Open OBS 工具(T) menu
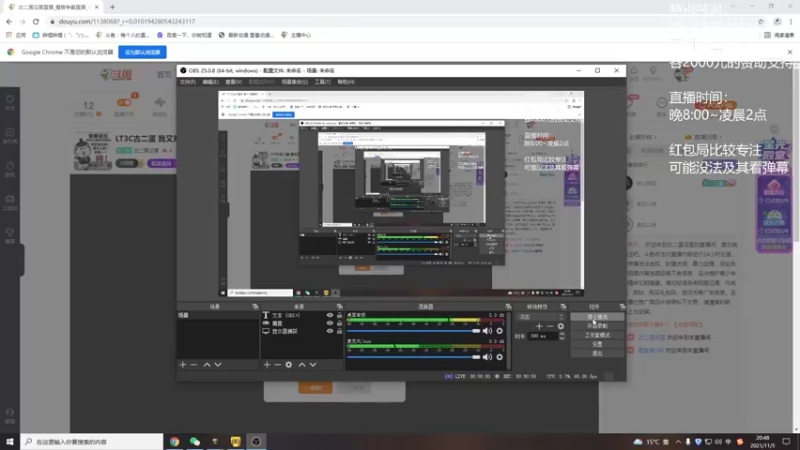 (x=322, y=82)
